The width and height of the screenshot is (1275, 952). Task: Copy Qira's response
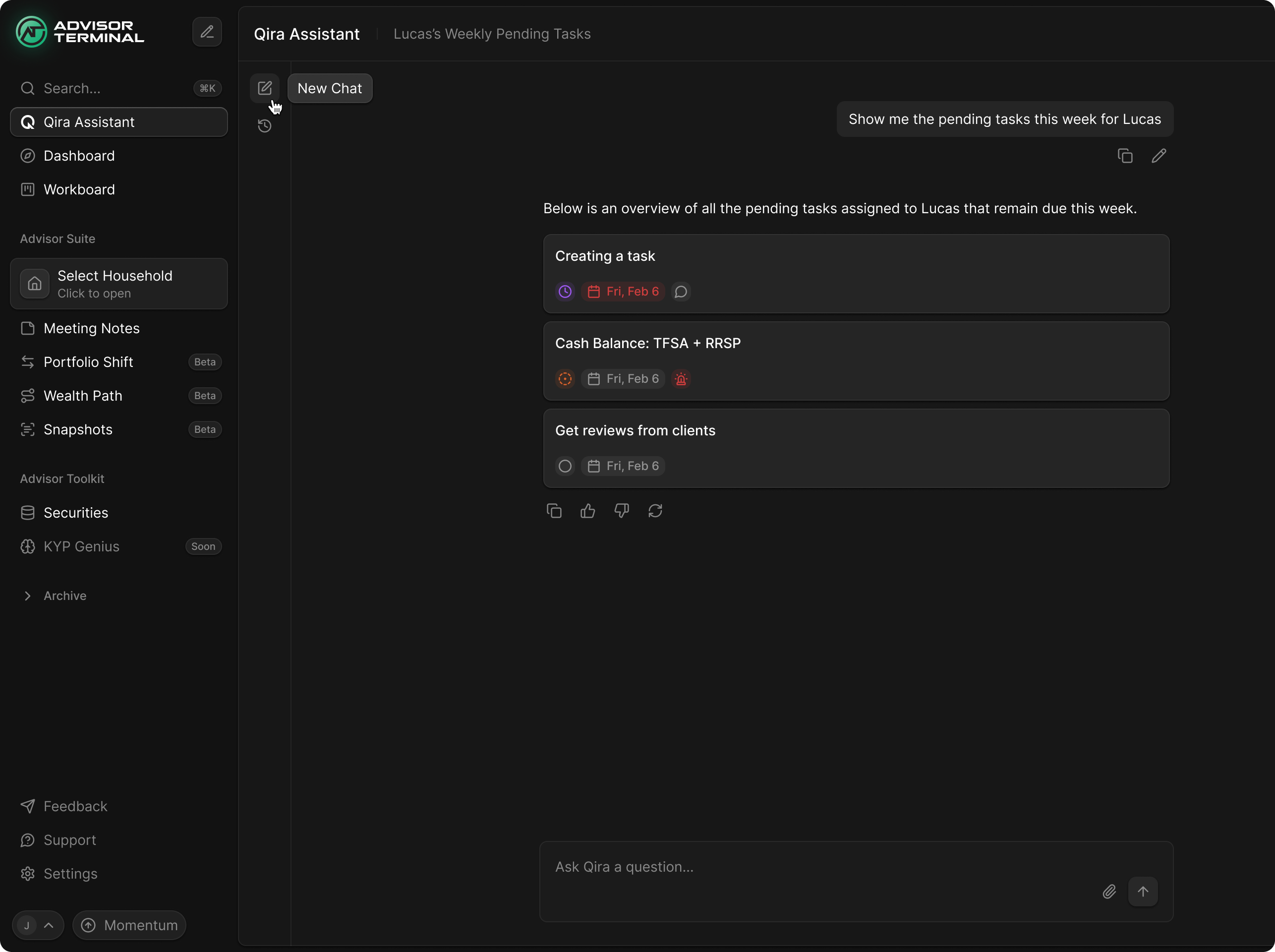[554, 511]
